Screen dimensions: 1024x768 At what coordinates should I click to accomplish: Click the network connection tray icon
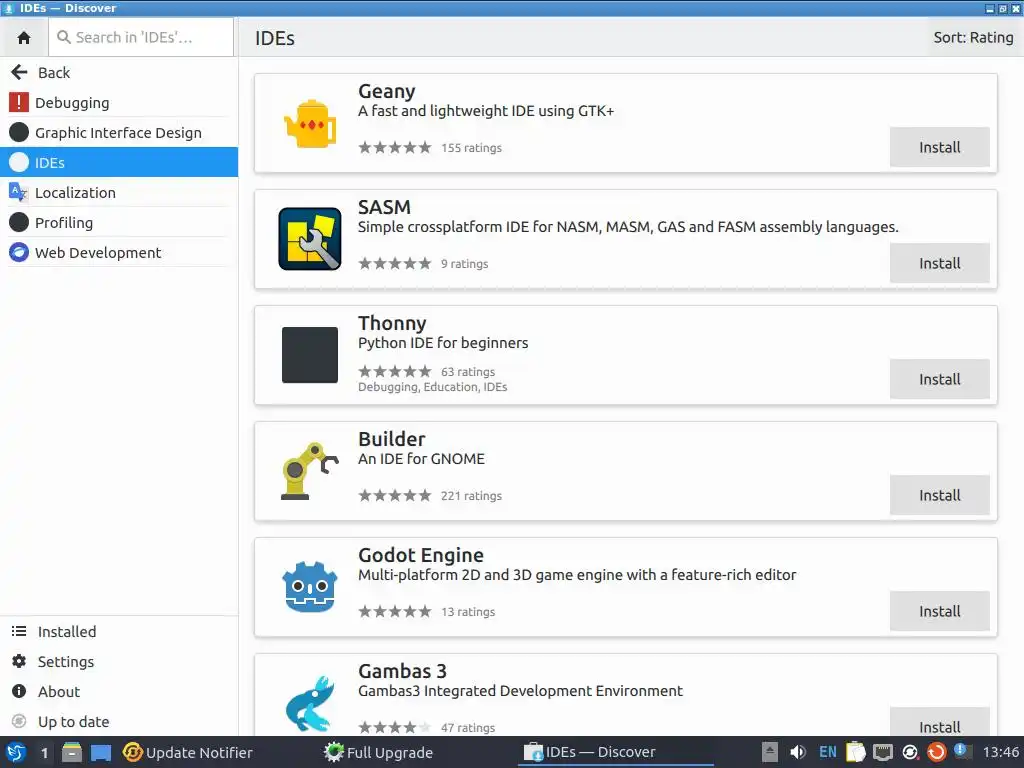click(x=882, y=752)
